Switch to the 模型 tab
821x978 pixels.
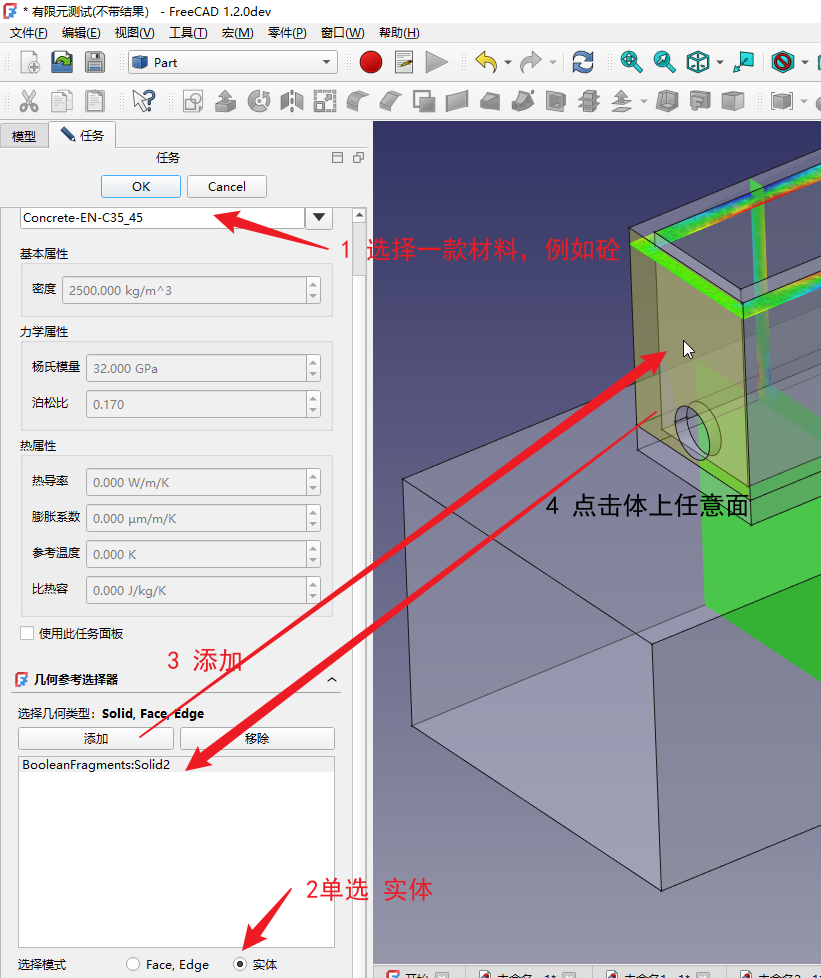point(24,136)
